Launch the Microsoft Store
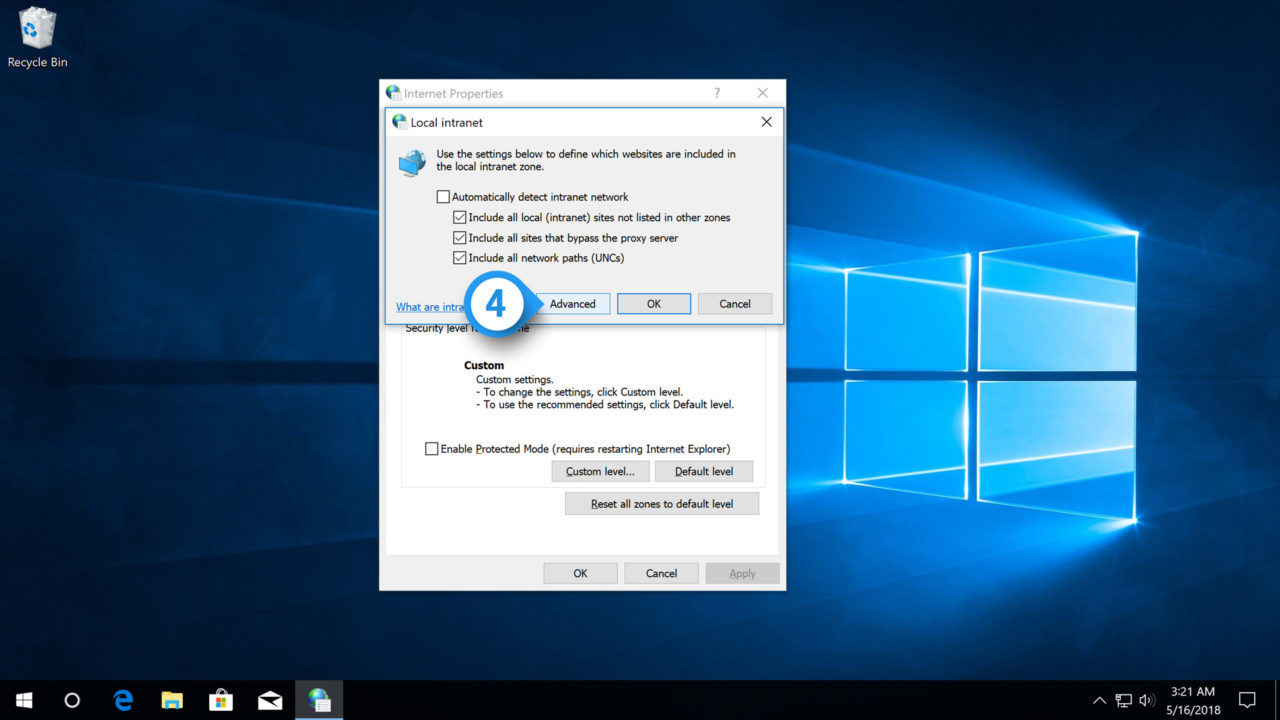Viewport: 1280px width, 720px height. pyautogui.click(x=221, y=700)
